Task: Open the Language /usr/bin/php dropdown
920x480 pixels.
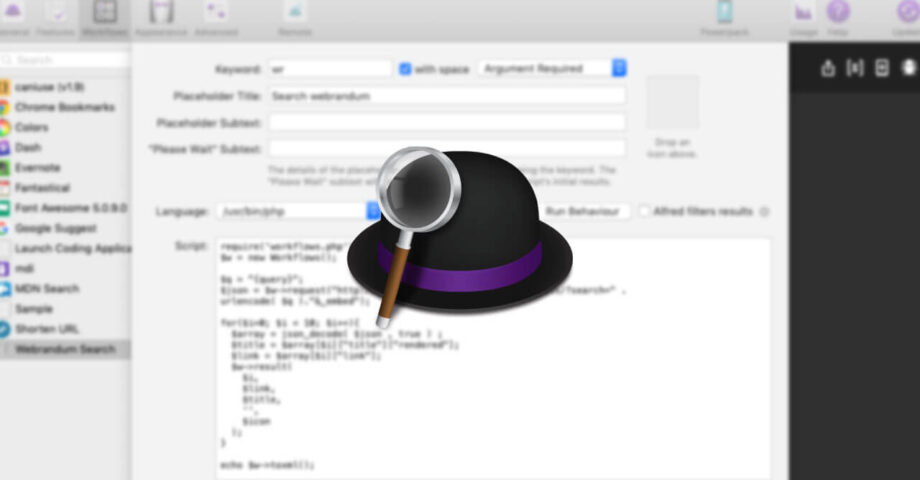Action: tap(299, 211)
